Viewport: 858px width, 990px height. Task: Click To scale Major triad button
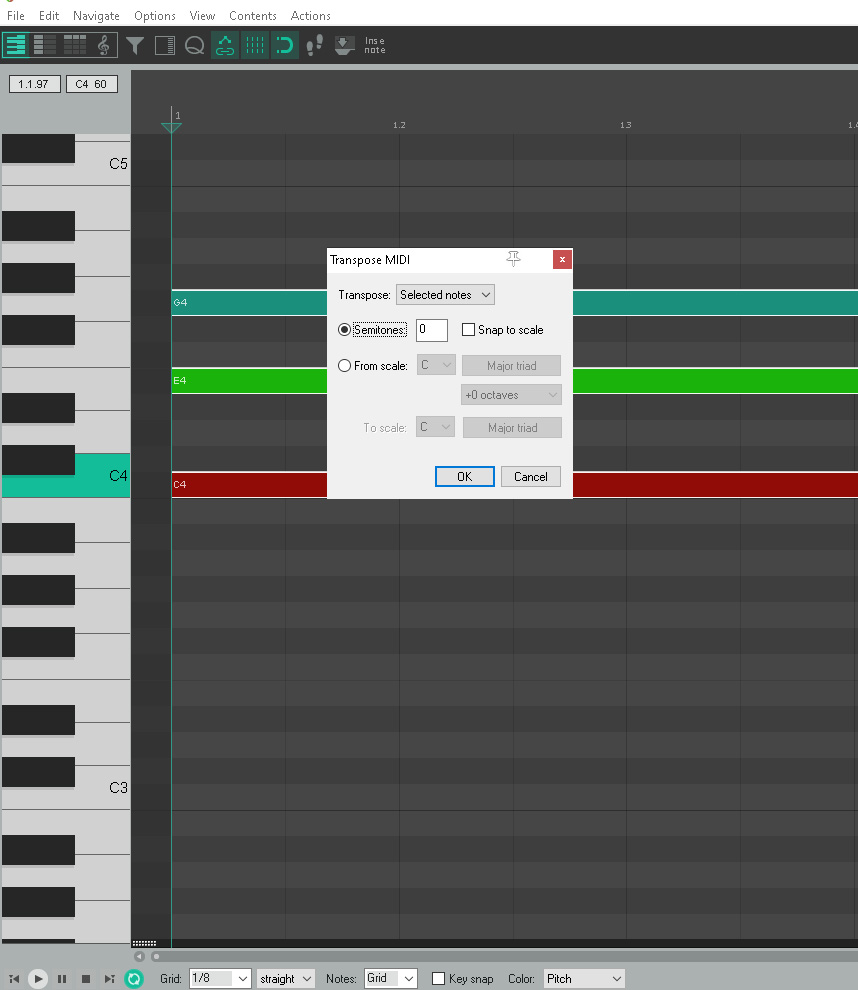[512, 427]
